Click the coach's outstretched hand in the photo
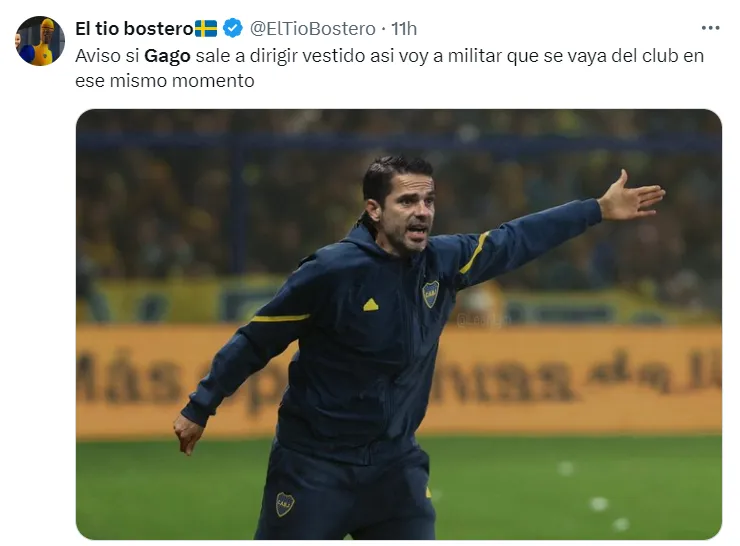This screenshot has height=546, width=740. (x=631, y=197)
